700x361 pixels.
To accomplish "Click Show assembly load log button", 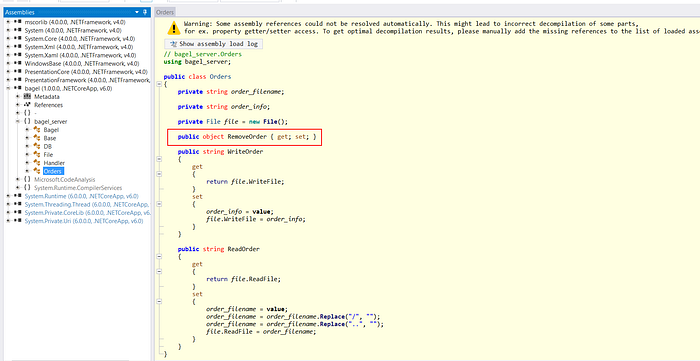I will [x=213, y=44].
